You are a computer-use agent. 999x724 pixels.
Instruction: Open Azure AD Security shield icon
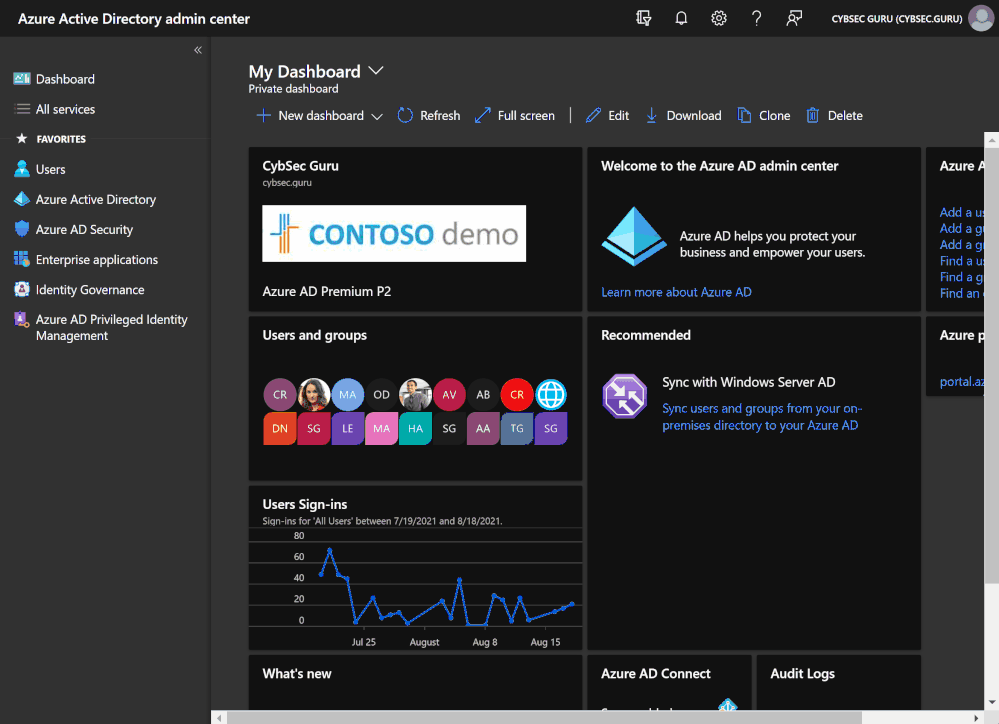click(x=22, y=229)
